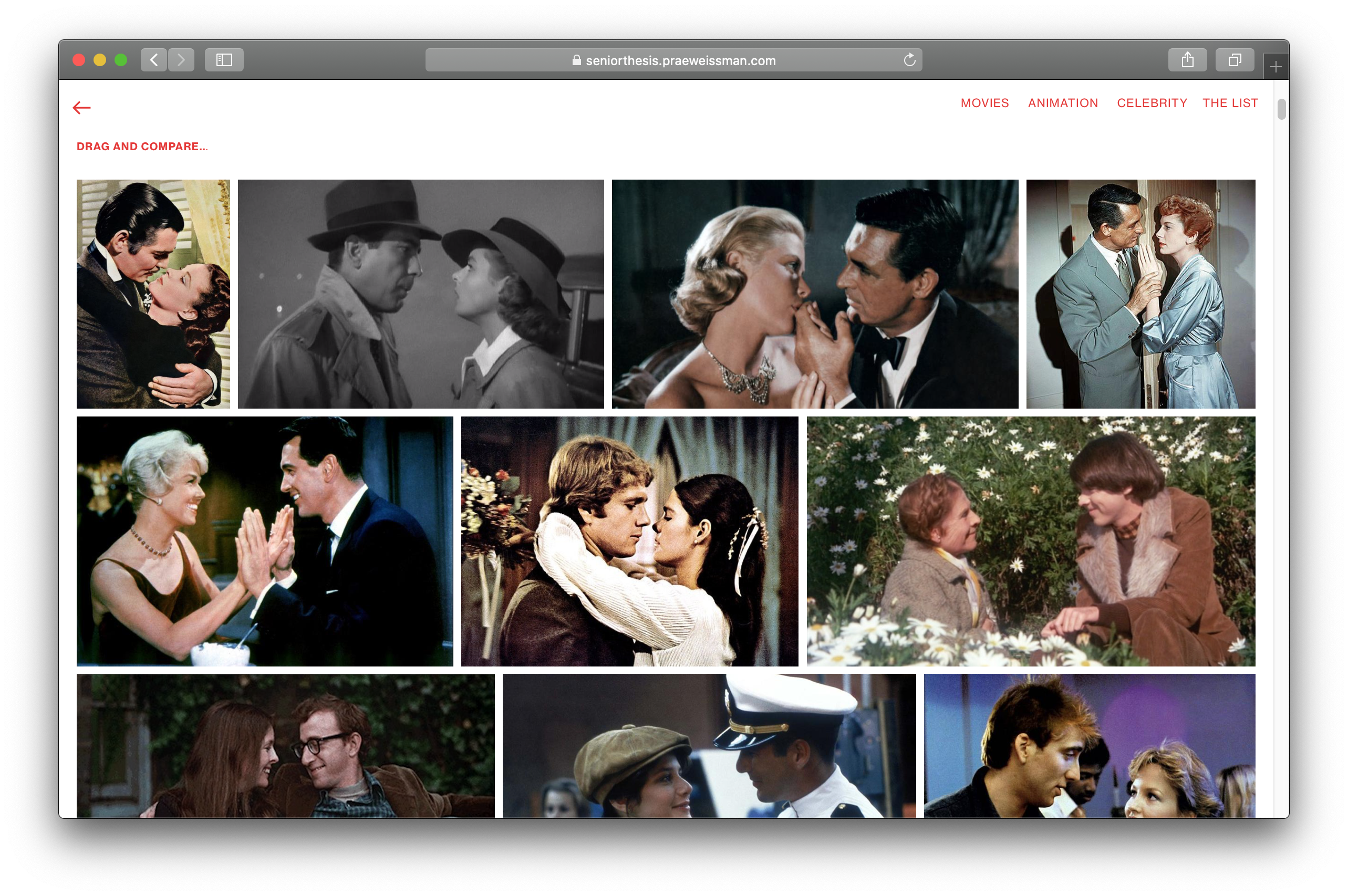Select the still of man wearing black glasses
Screen dimensions: 1348x896
285,746
